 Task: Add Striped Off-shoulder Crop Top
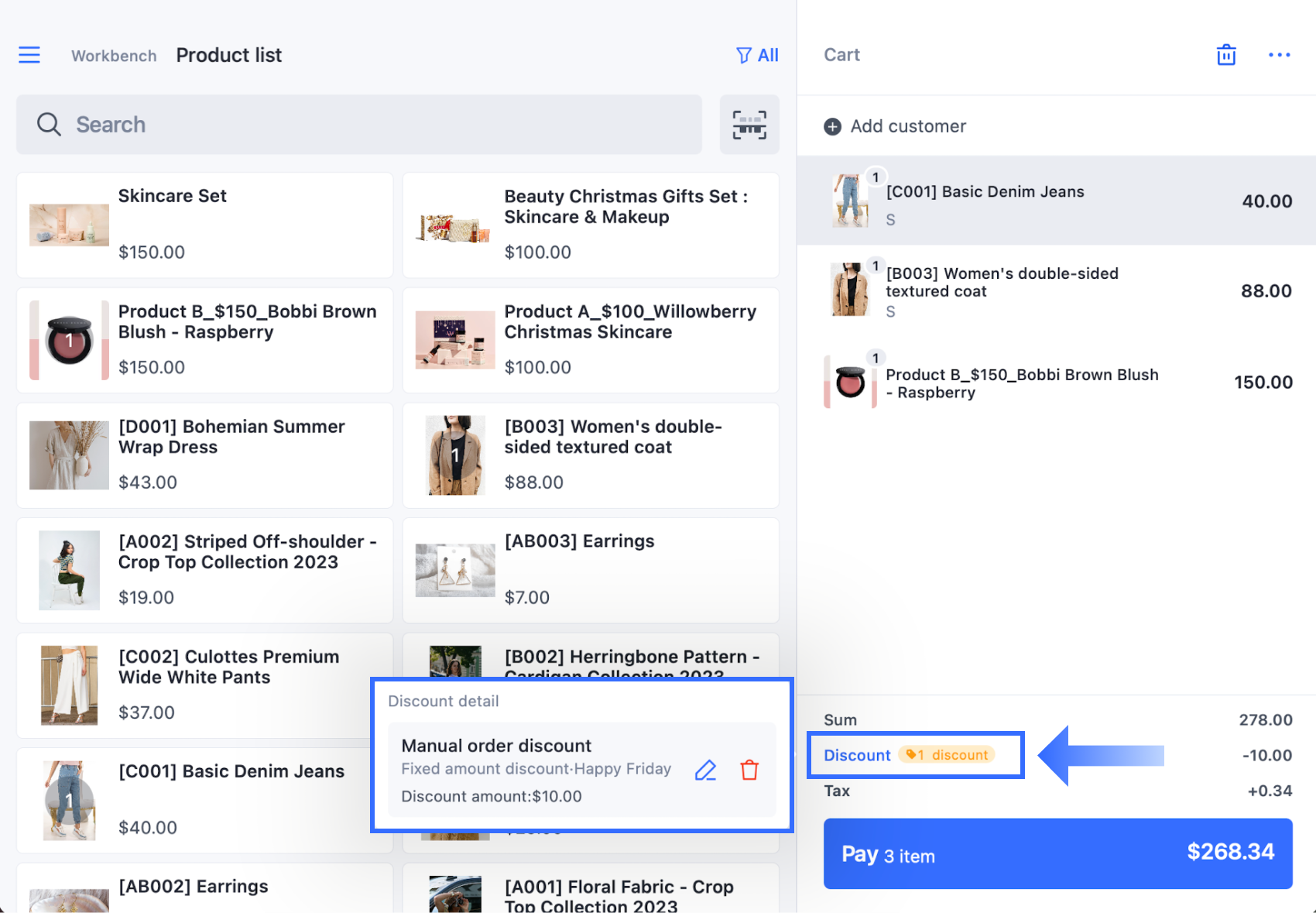click(x=204, y=571)
